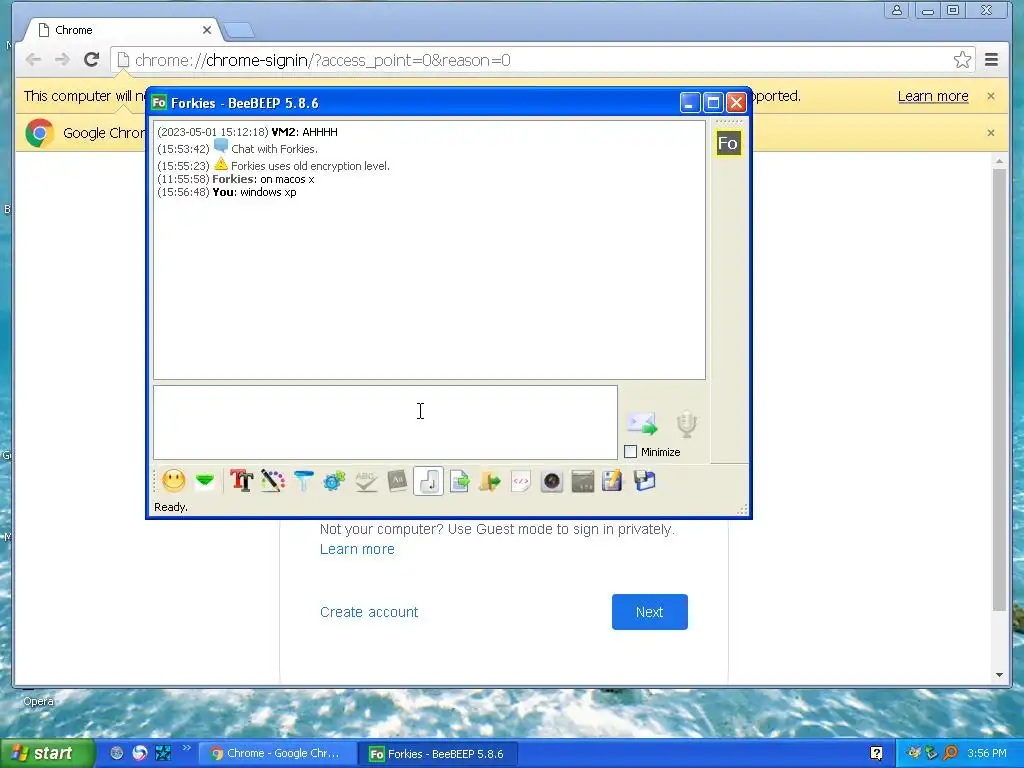Close the 'Chrome' tab with X
Viewport: 1024px width, 768px height.
tap(206, 30)
